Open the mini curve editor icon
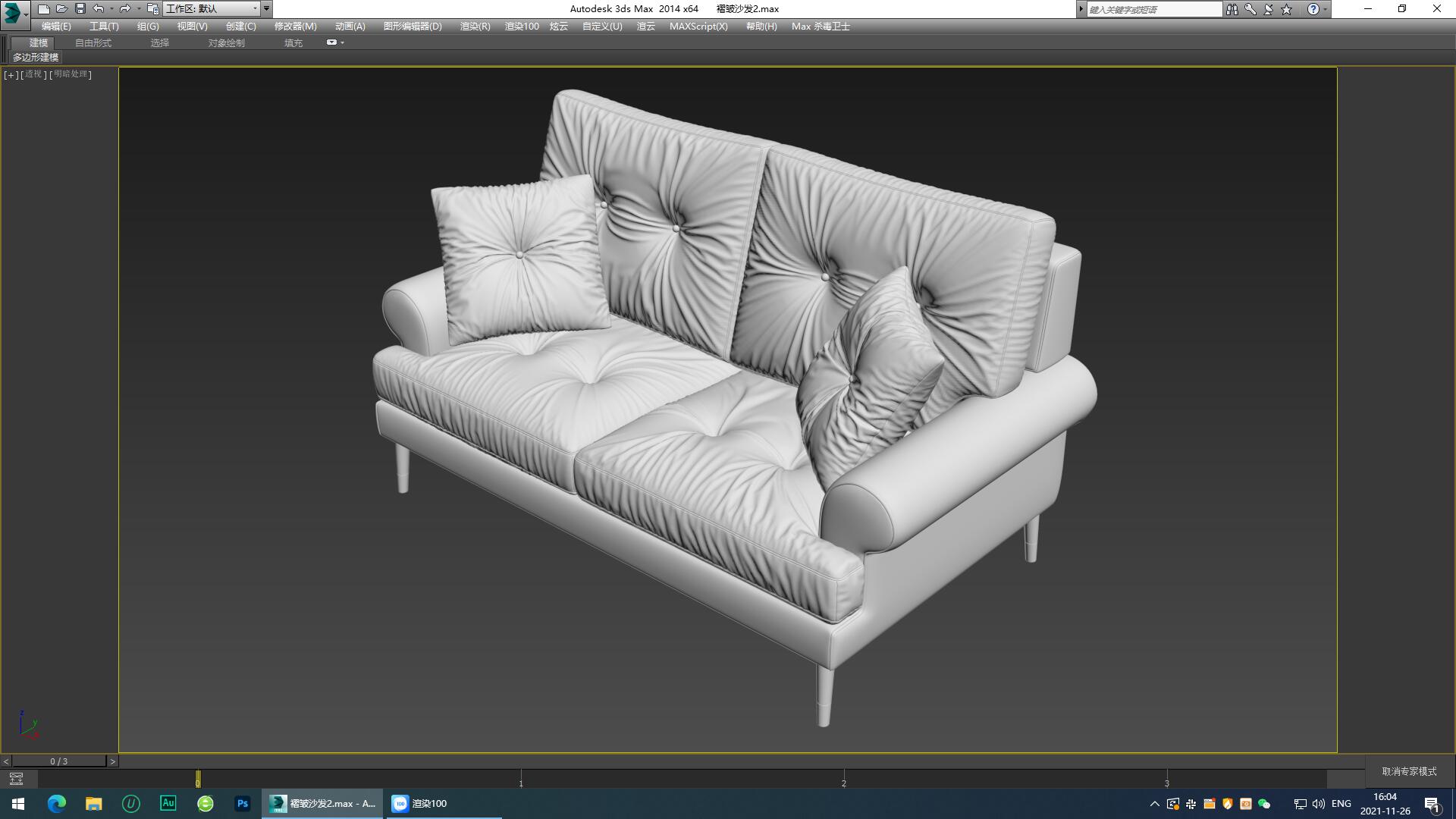Screen dimensions: 1456x819 click(x=17, y=778)
